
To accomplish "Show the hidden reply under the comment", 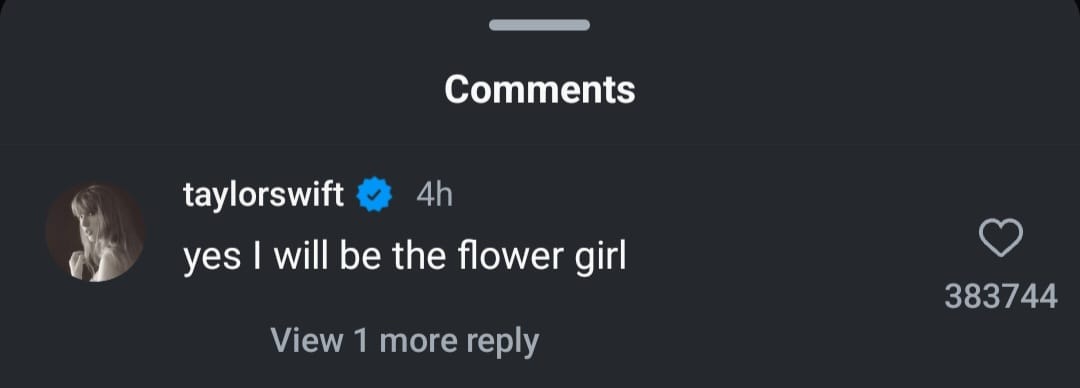I will (x=404, y=340).
